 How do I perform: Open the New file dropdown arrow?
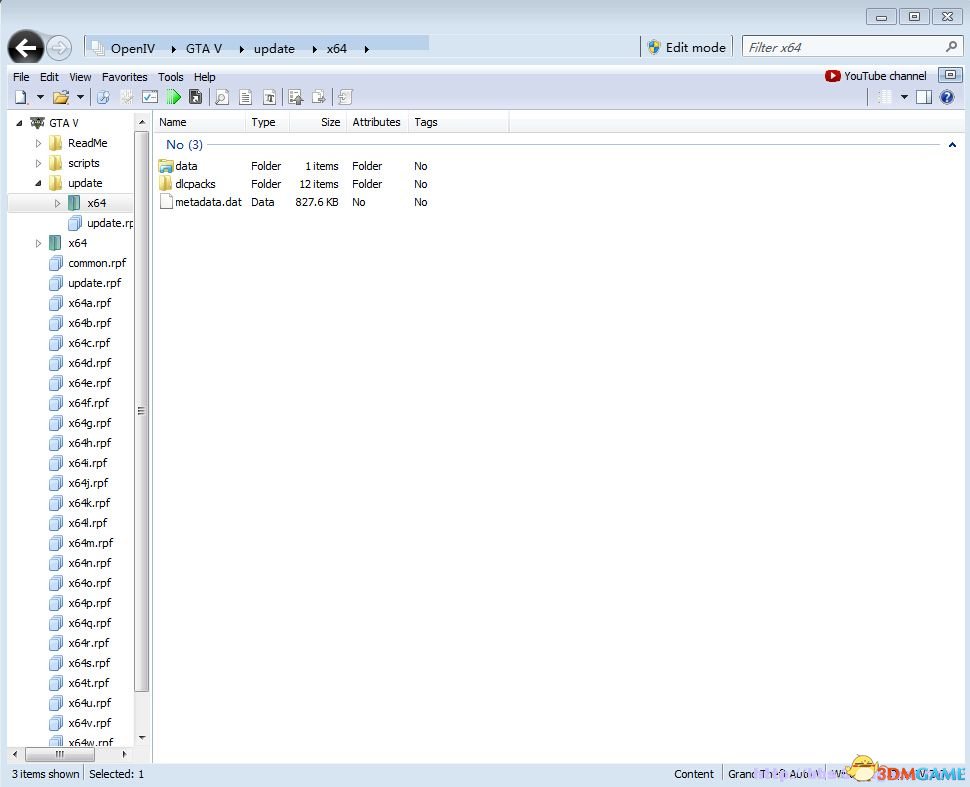(40, 97)
